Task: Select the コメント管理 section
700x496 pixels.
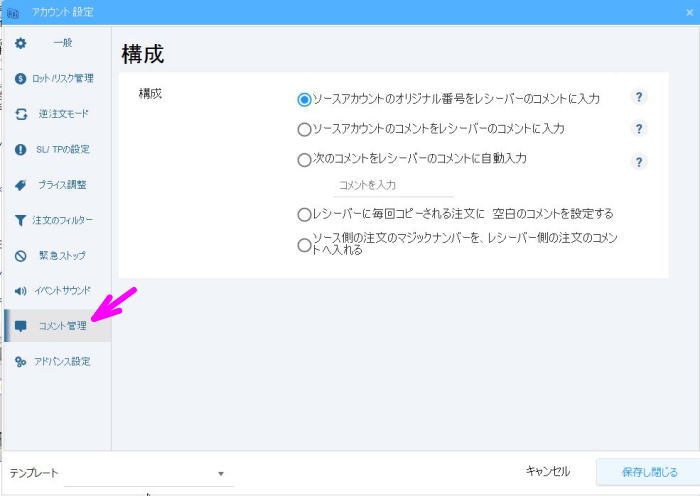Action: pyautogui.click(x=58, y=326)
